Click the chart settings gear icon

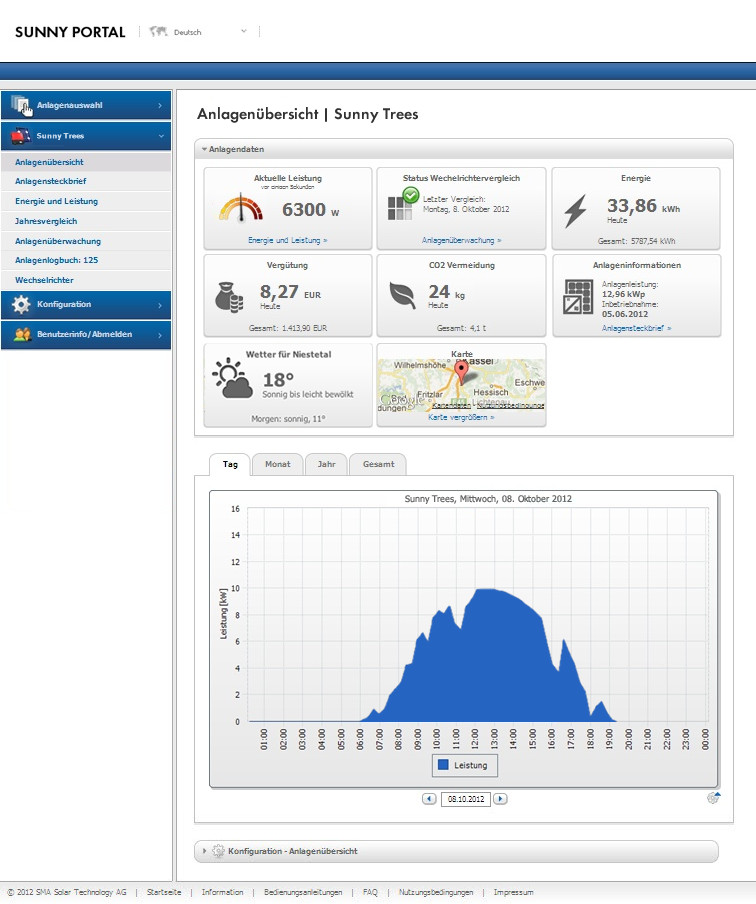(713, 797)
